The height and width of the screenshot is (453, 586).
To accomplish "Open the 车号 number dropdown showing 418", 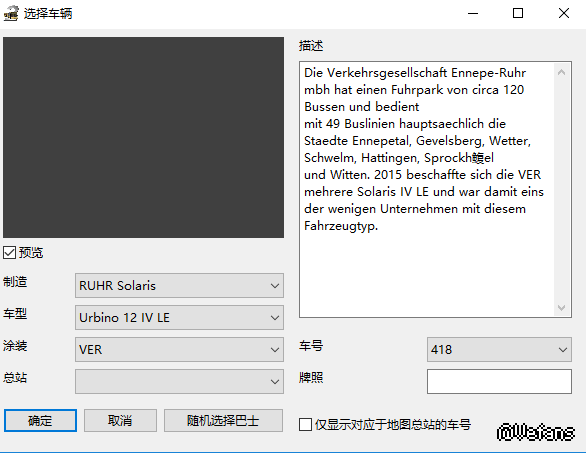I will click(x=499, y=349).
